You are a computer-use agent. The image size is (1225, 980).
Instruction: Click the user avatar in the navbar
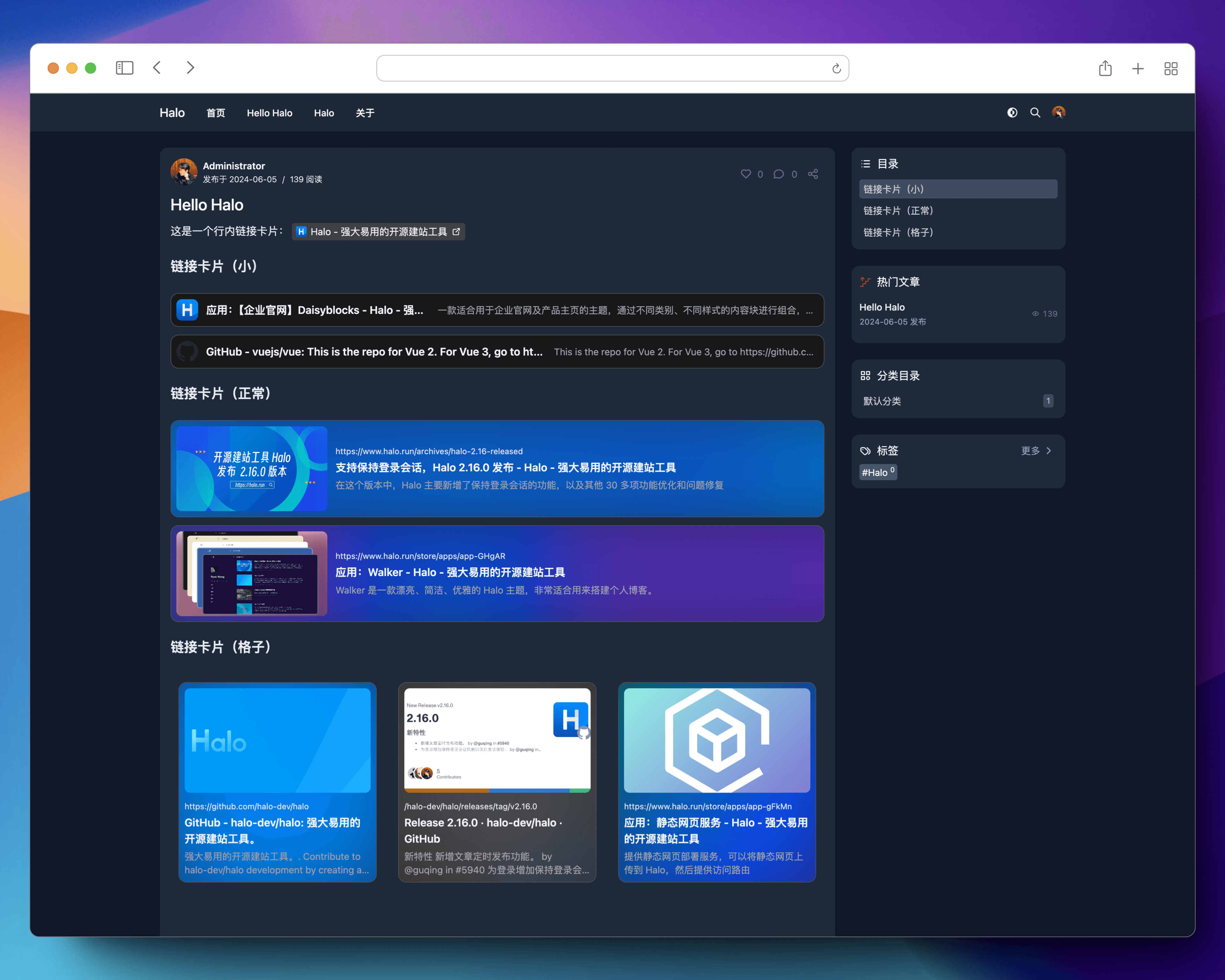[1058, 113]
